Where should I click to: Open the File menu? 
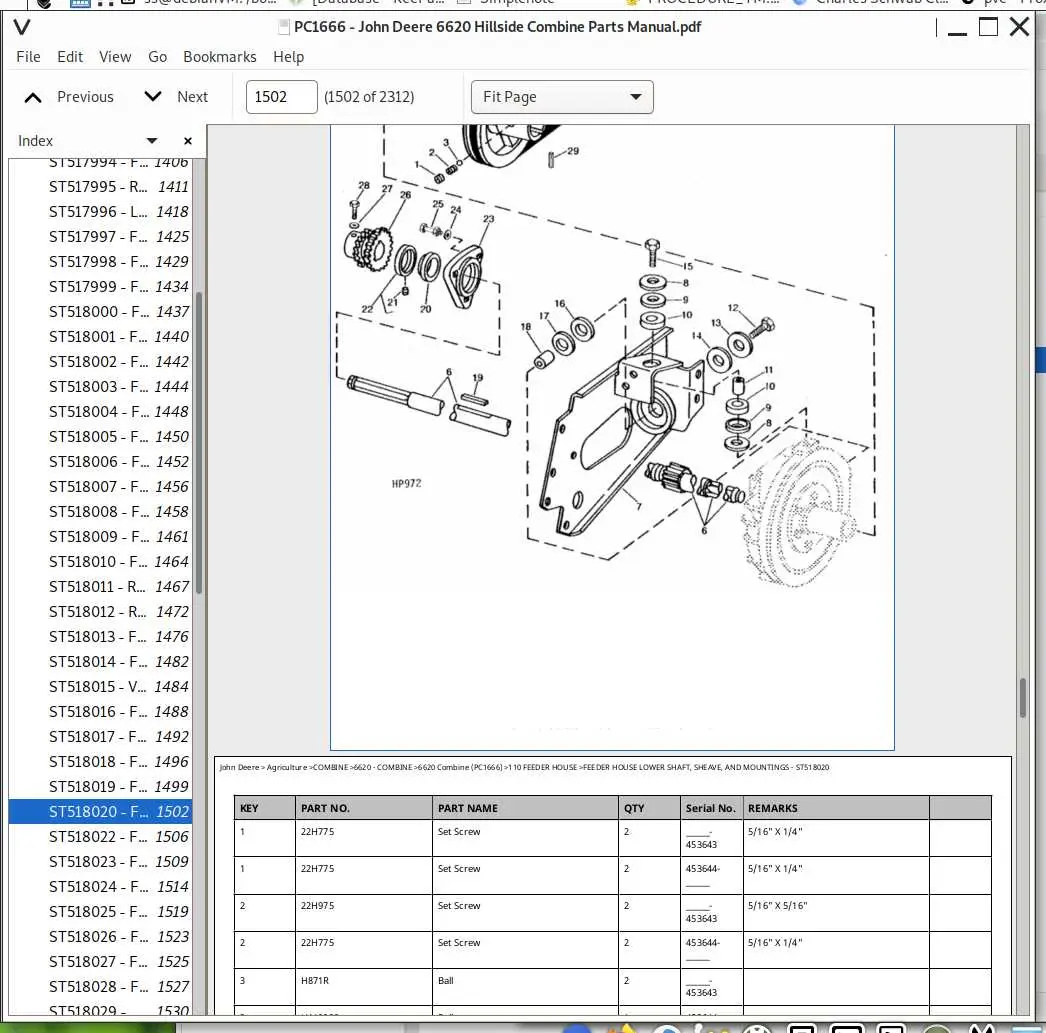(x=28, y=57)
